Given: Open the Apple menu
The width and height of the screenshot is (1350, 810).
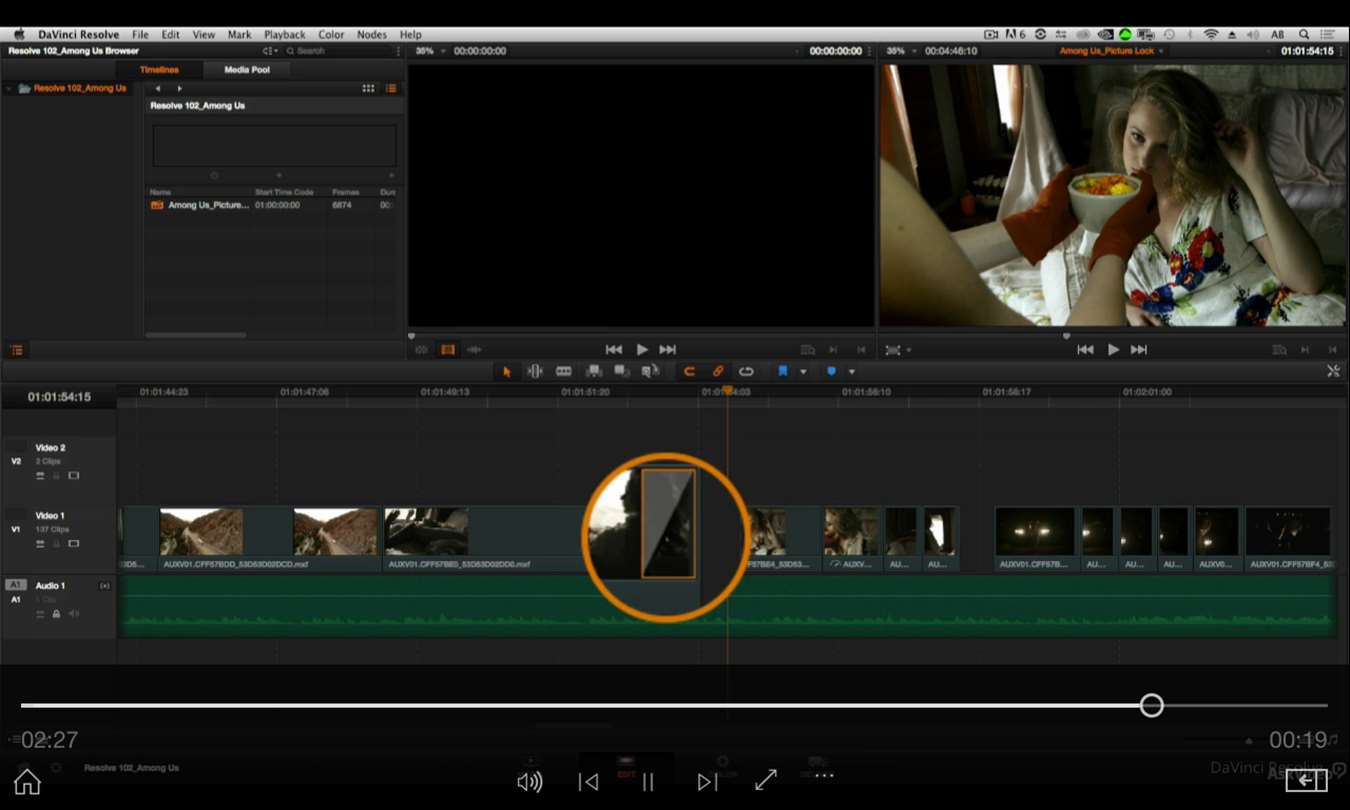Looking at the screenshot, I should 19,34.
